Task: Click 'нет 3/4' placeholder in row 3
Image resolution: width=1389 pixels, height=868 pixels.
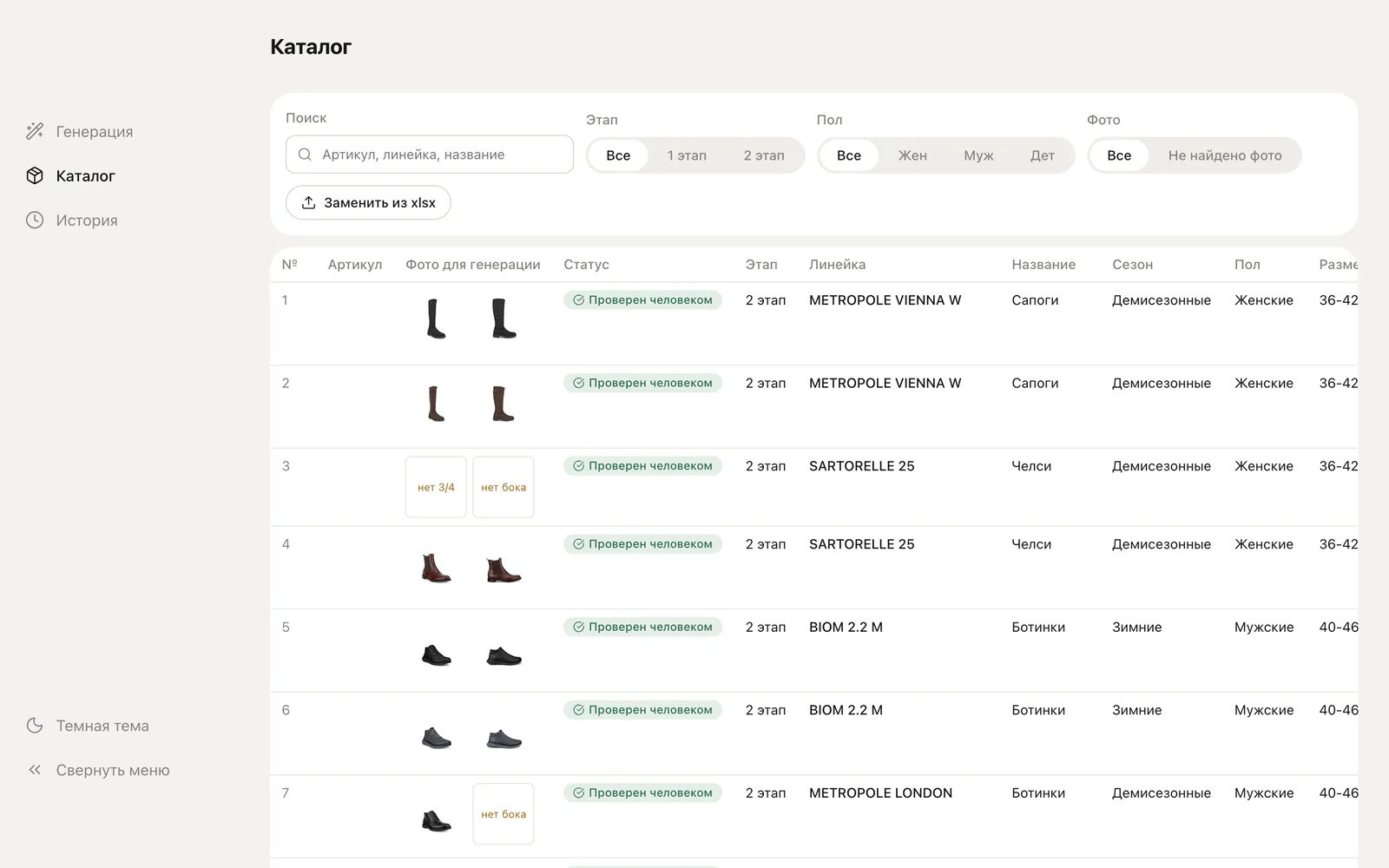Action: 436,487
